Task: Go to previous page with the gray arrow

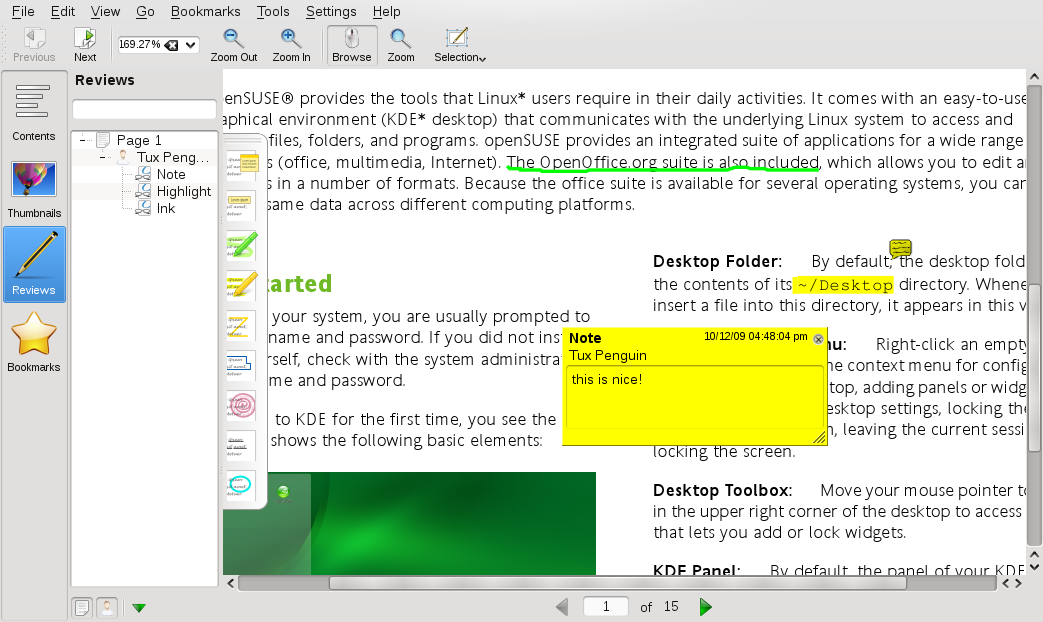Action: coord(562,607)
